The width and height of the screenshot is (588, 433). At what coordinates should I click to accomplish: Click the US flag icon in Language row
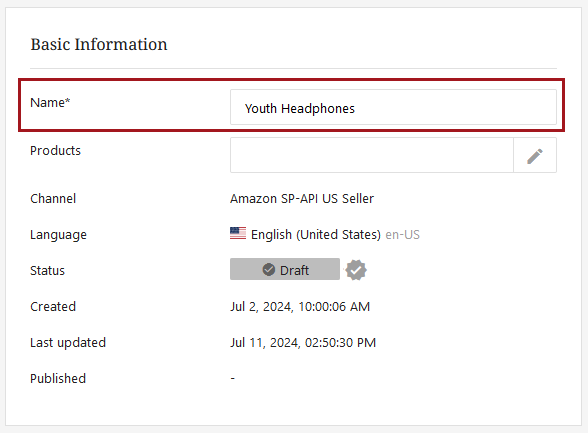[238, 234]
